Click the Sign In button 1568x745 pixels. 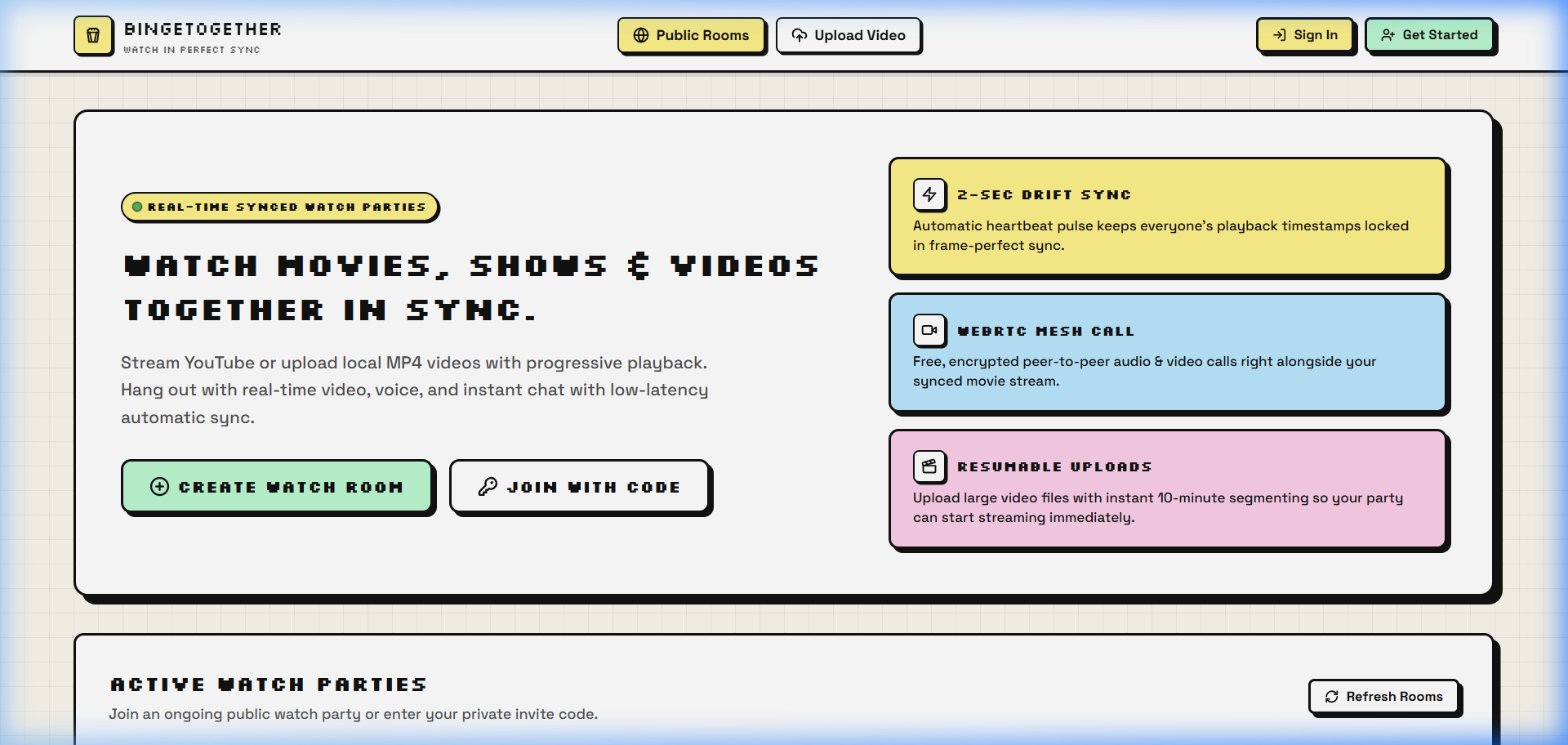[1305, 35]
